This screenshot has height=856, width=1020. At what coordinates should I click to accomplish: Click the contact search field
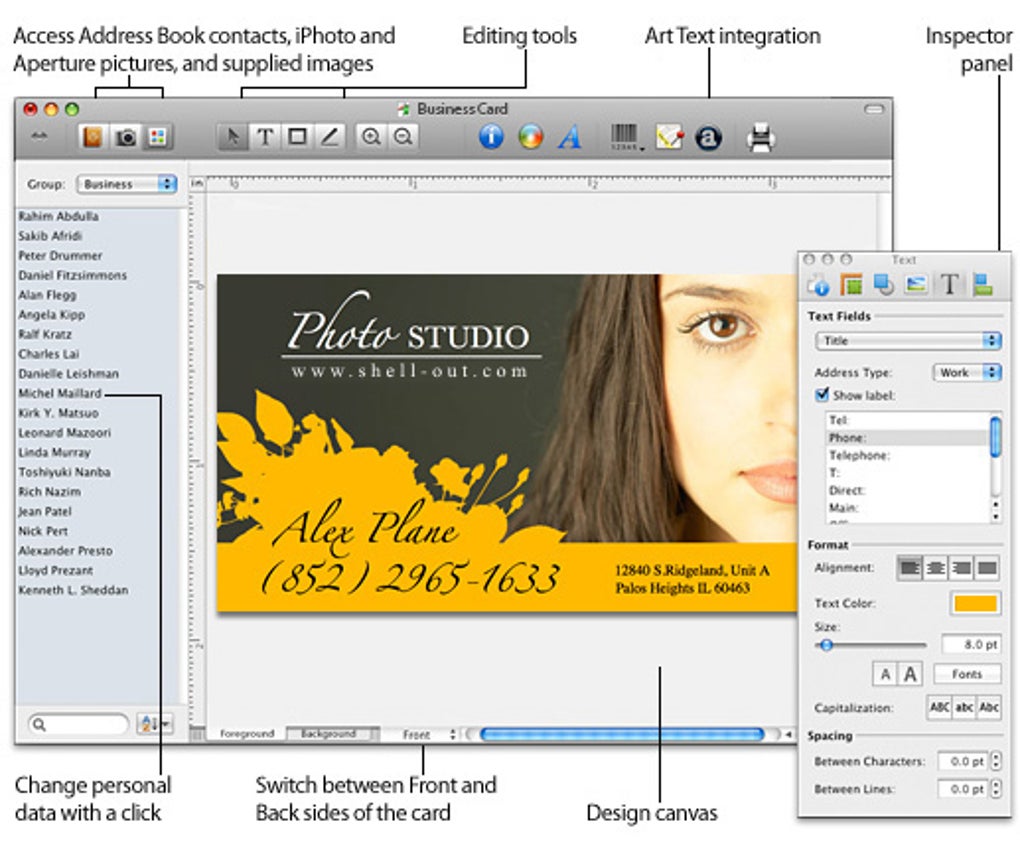pos(78,724)
